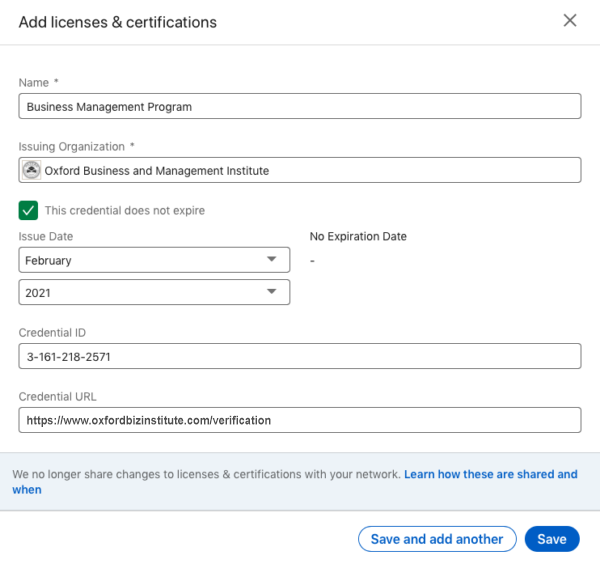
Task: Uncheck This credential does not expire
Action: (x=28, y=210)
